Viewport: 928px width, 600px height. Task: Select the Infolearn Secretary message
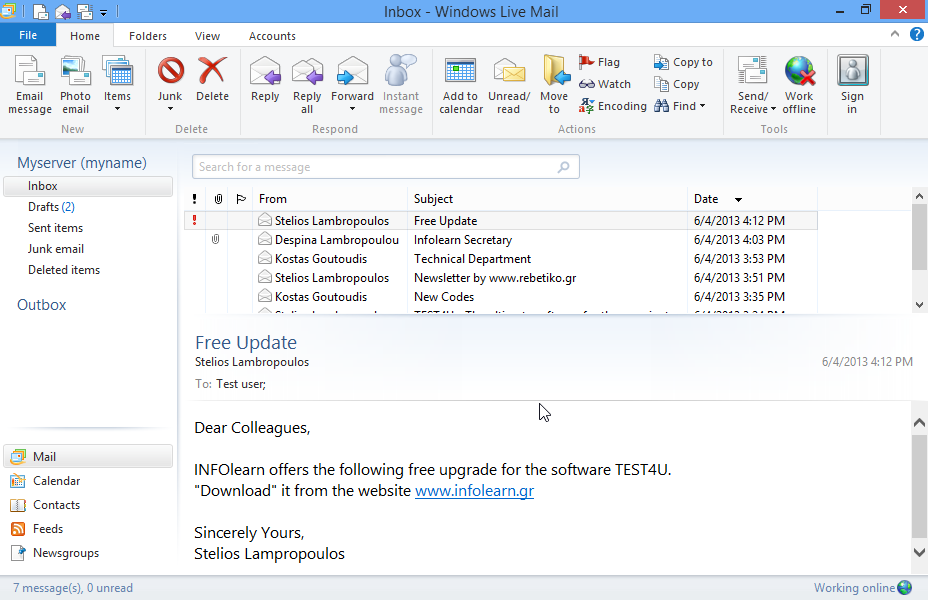coord(501,240)
